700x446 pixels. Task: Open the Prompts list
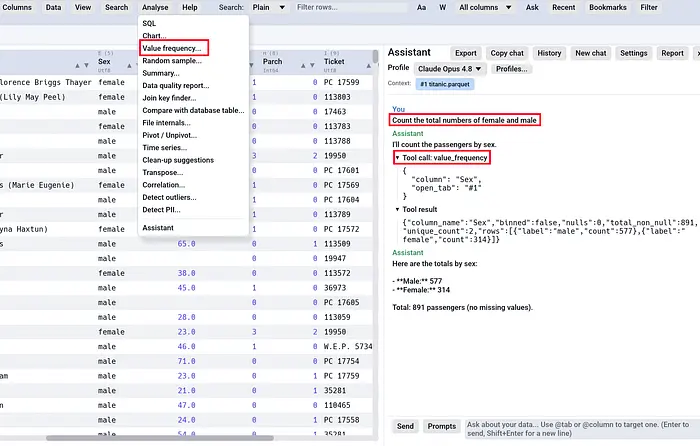point(442,426)
